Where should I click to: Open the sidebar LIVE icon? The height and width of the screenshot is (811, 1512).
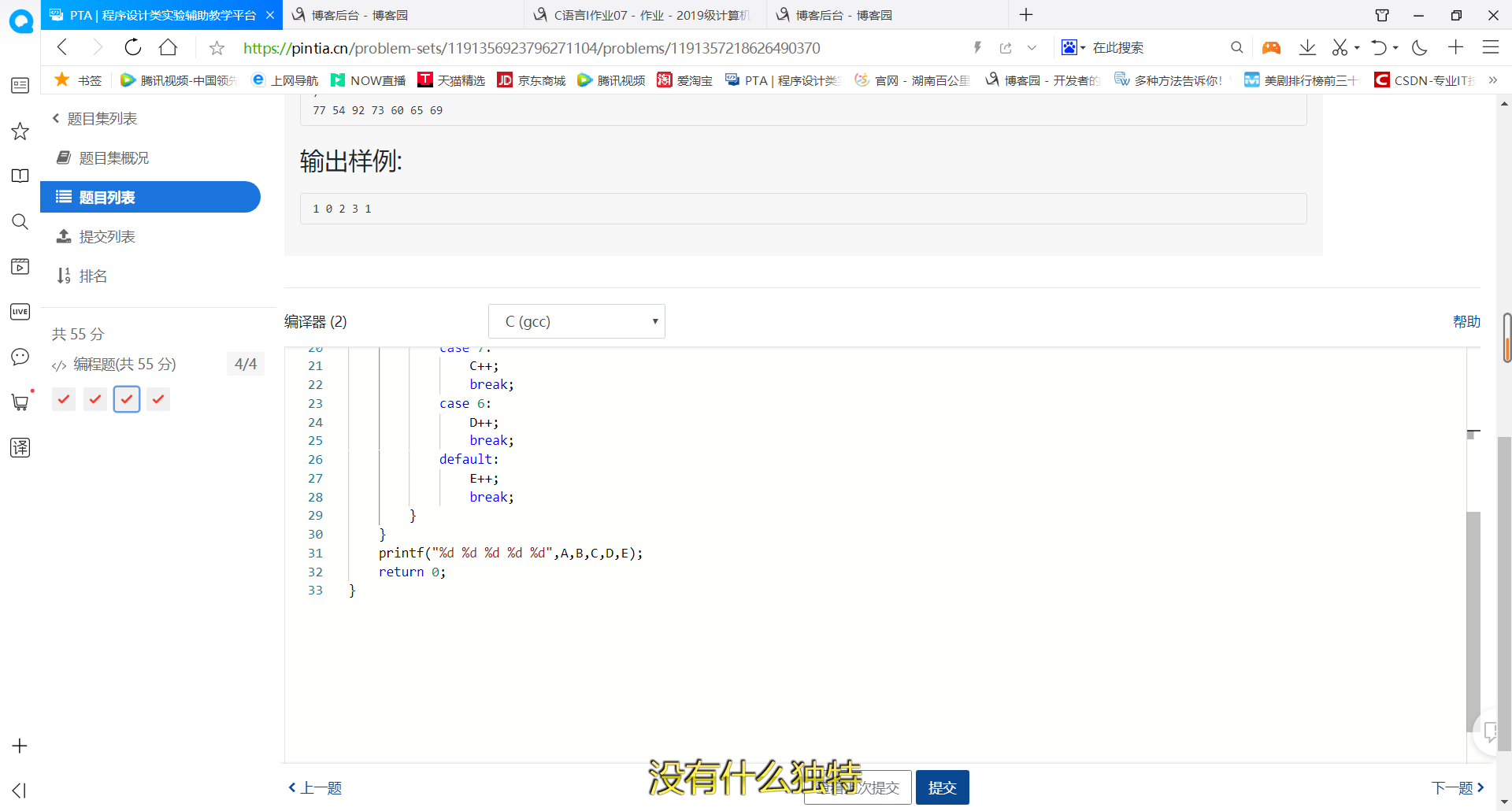(x=20, y=312)
